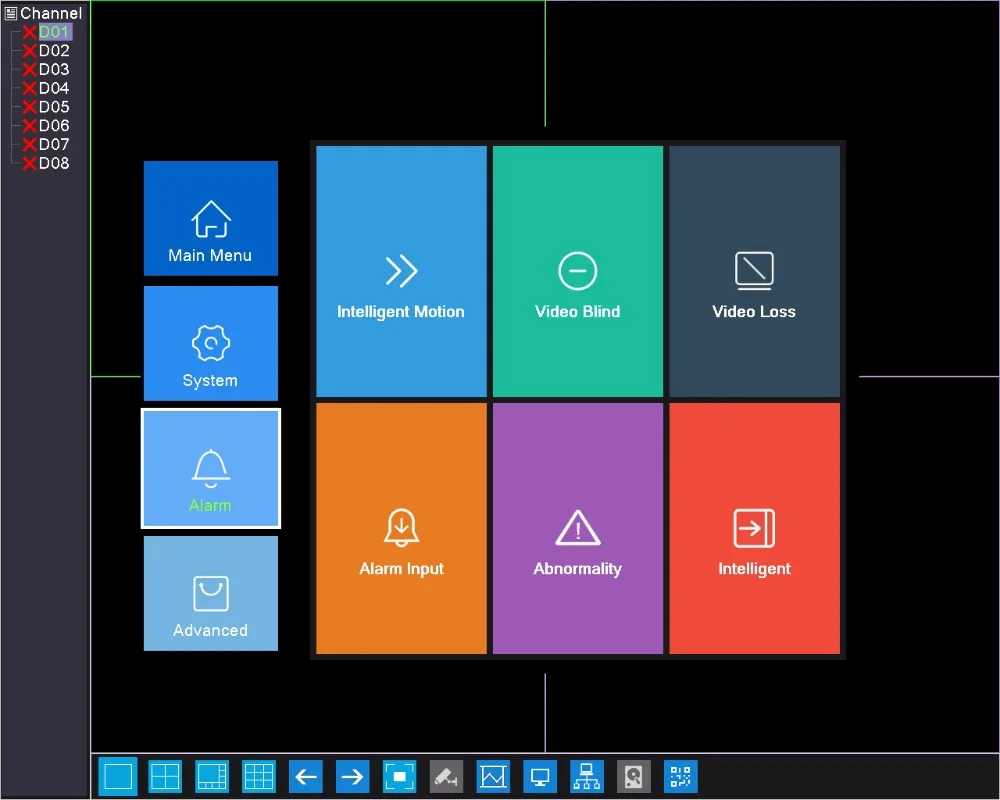The image size is (1000, 800).
Task: Select channel D03 in the tree
Action: click(x=54, y=69)
